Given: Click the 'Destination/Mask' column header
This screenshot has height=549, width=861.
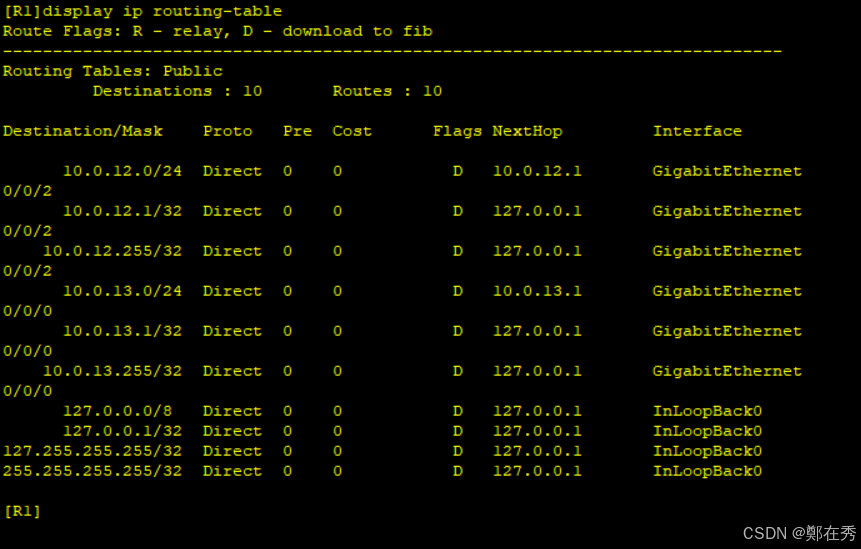Looking at the screenshot, I should pyautogui.click(x=83, y=131).
